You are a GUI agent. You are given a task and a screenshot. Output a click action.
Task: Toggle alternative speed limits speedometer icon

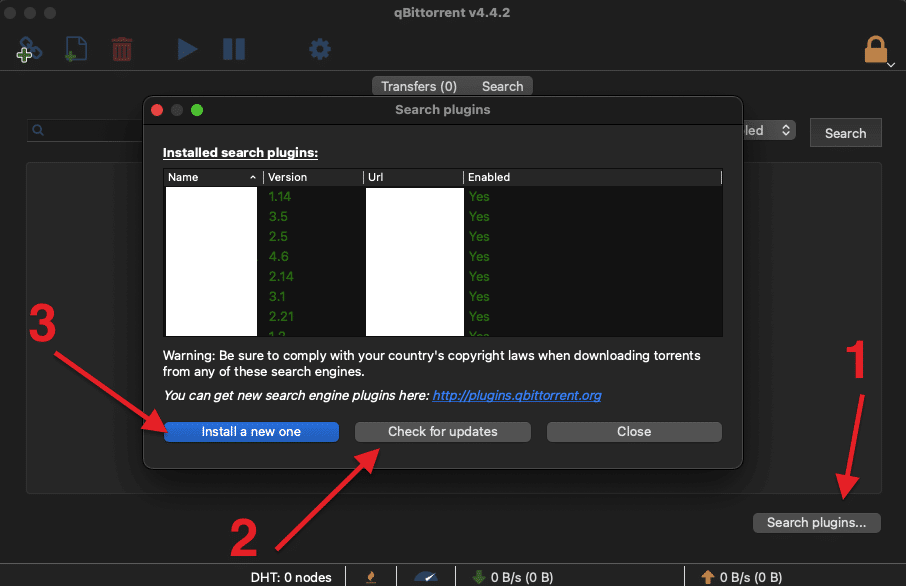point(426,577)
